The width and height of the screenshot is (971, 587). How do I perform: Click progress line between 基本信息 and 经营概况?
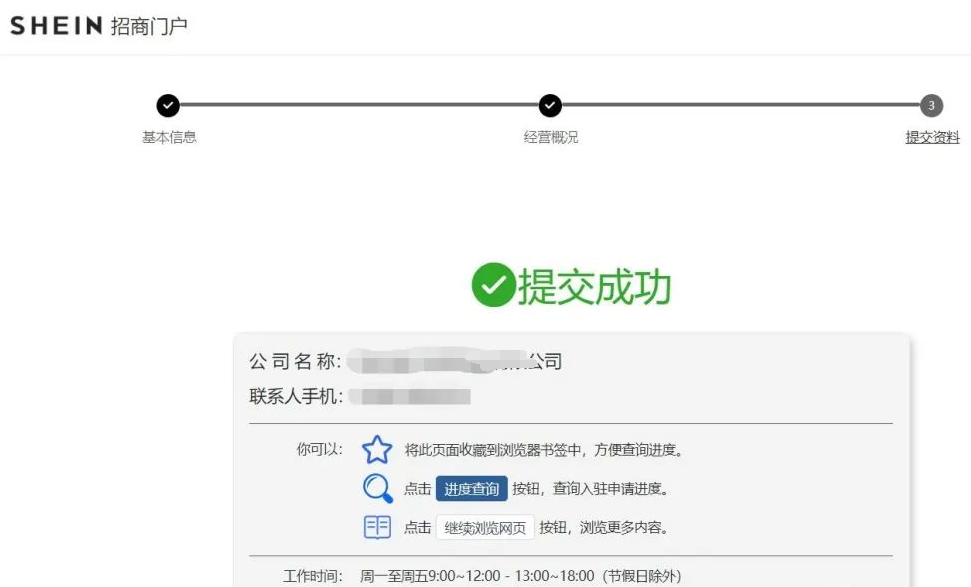point(359,105)
